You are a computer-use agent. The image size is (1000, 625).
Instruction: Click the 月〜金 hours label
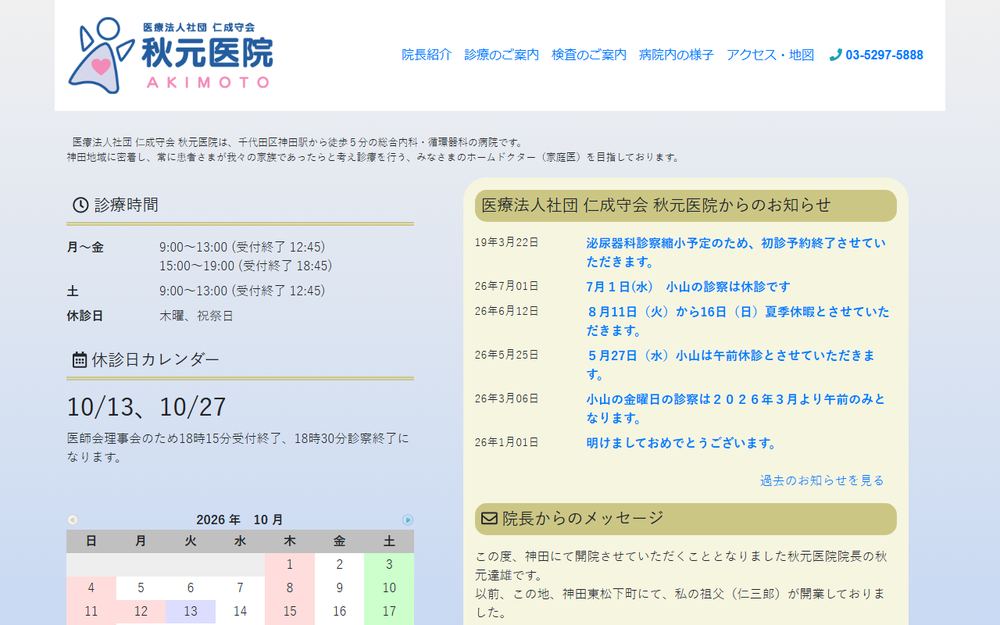pos(85,247)
